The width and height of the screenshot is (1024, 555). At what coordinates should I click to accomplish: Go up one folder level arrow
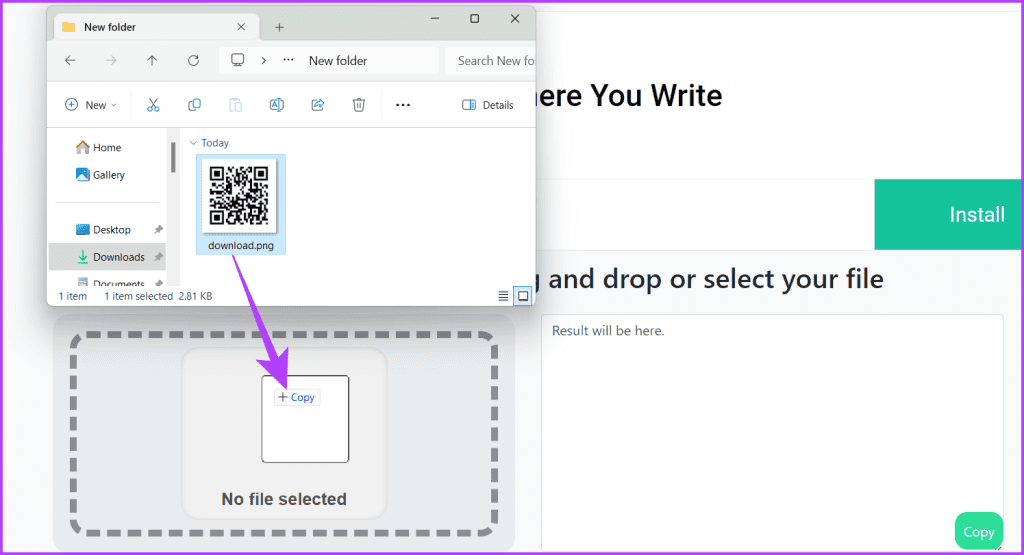152,61
